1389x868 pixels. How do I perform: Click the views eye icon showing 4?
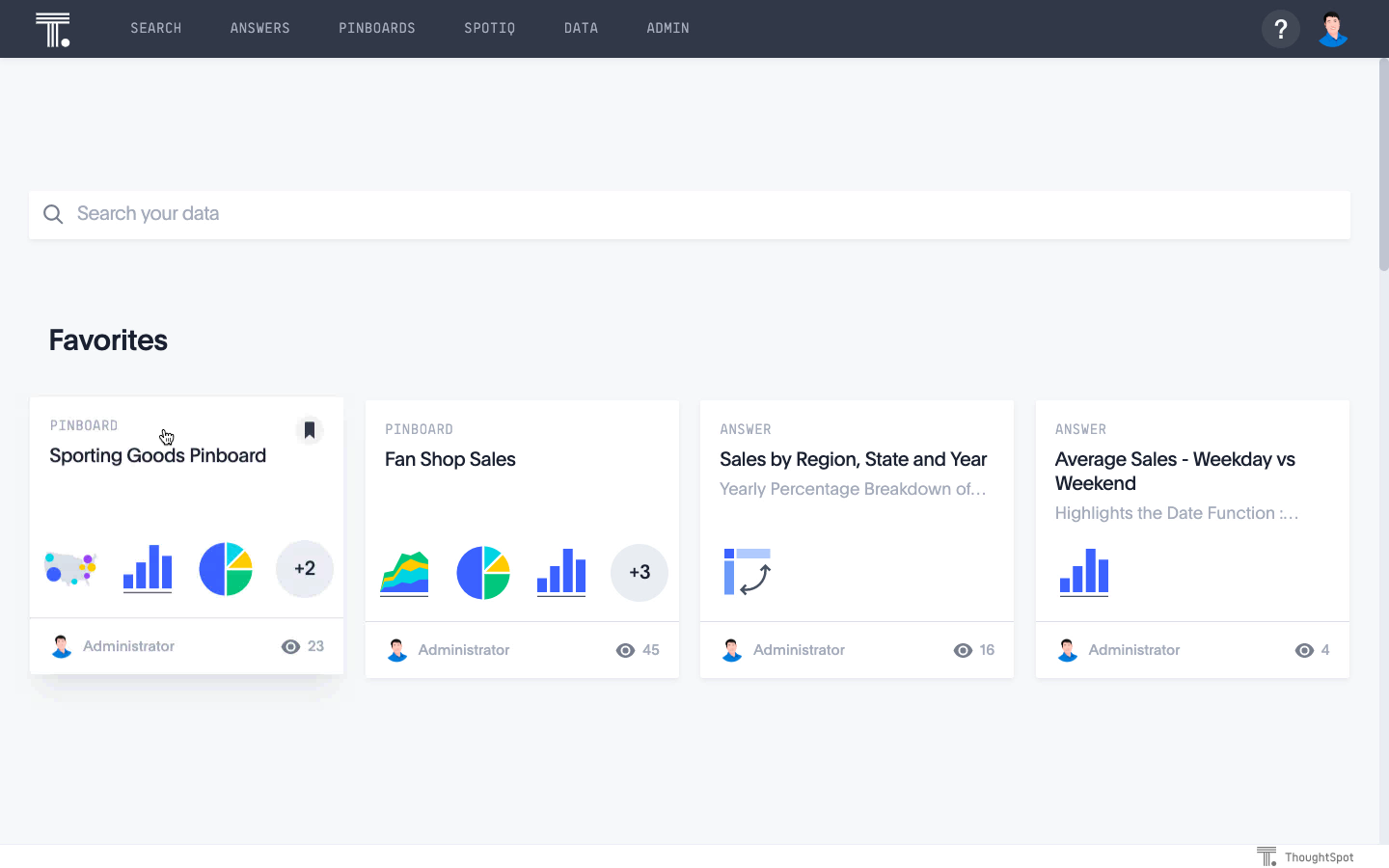pyautogui.click(x=1304, y=651)
